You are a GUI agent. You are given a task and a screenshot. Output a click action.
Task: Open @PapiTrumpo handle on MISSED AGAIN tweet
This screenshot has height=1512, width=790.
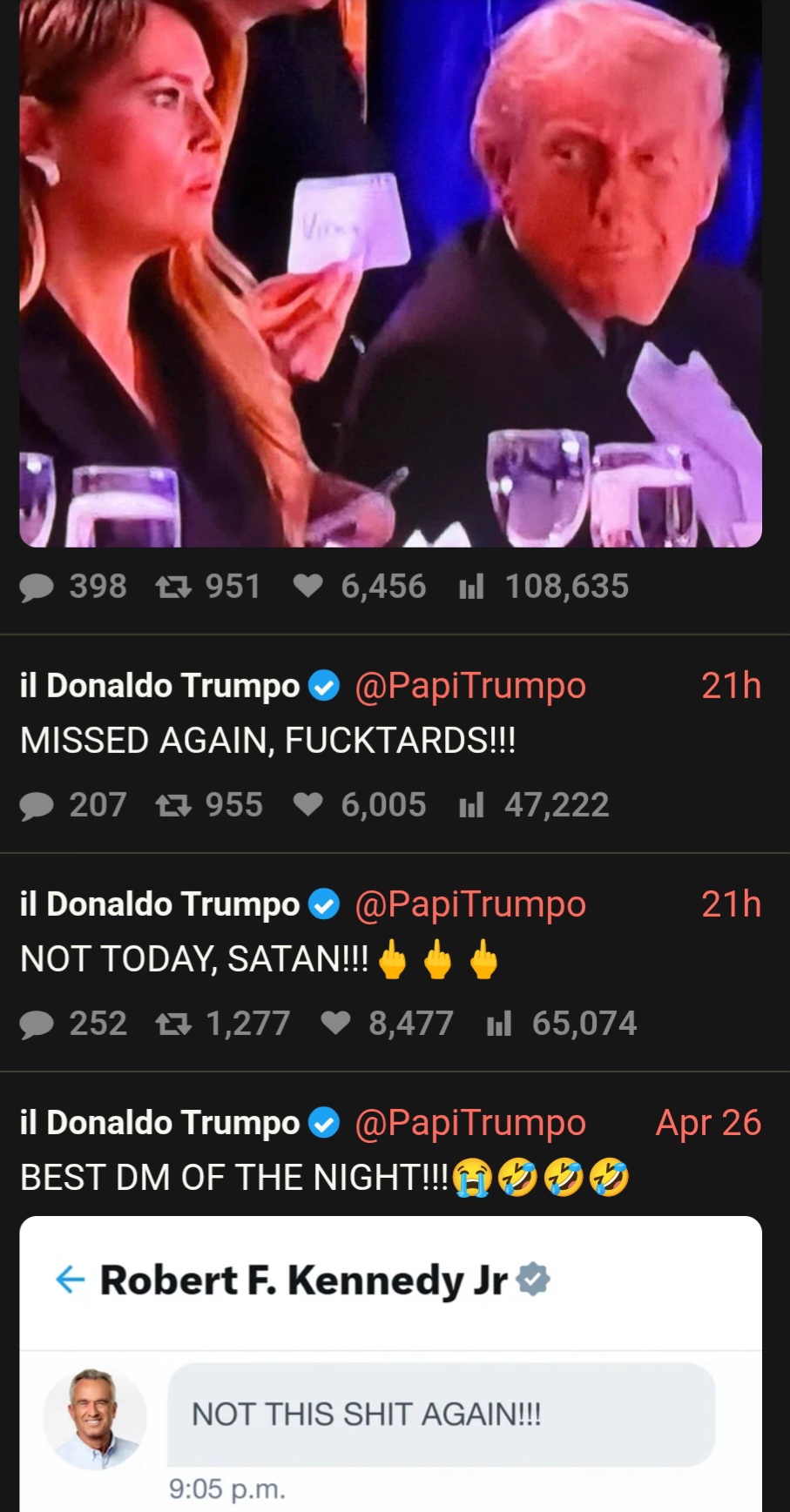(x=470, y=687)
